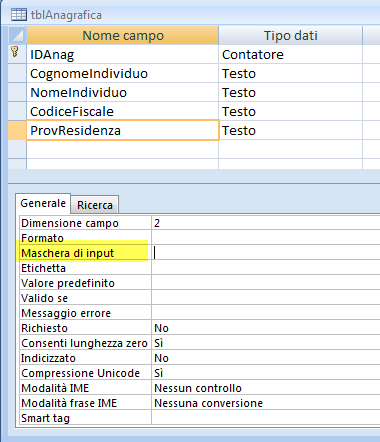Click the Tipo dati column header
The width and height of the screenshot is (380, 442).
pos(290,35)
